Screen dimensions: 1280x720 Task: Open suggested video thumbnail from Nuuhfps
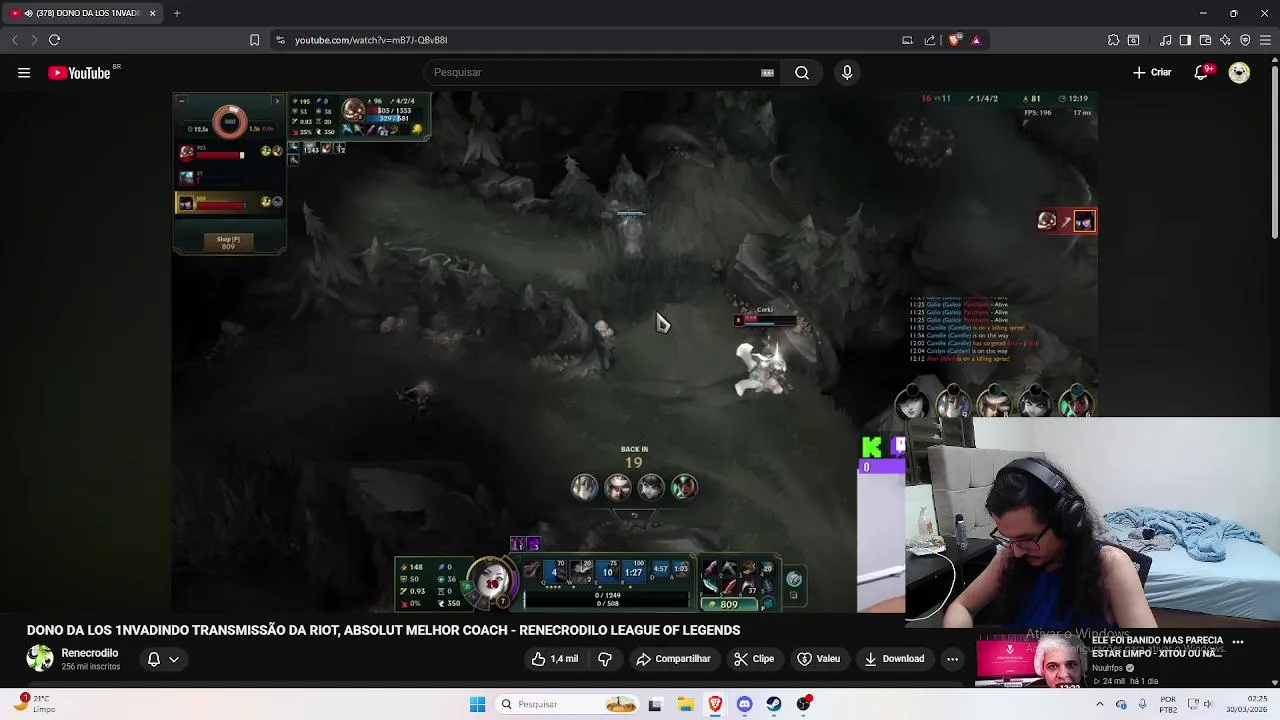click(1029, 661)
